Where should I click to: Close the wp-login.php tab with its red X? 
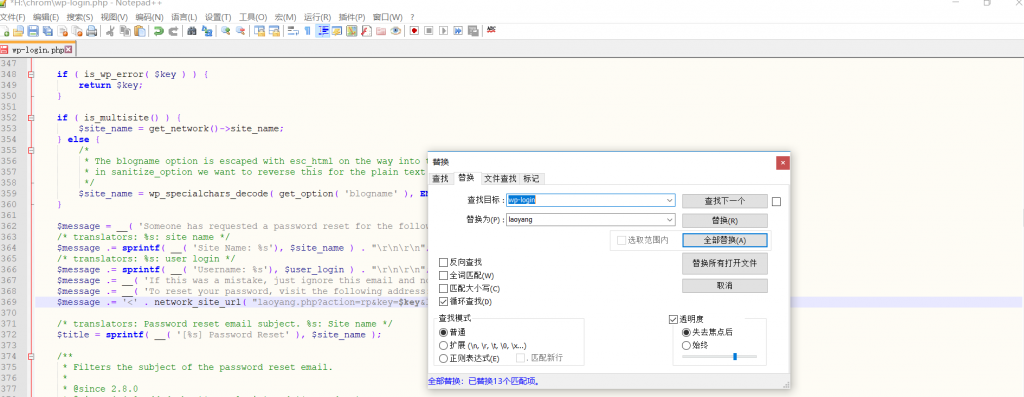click(69, 50)
